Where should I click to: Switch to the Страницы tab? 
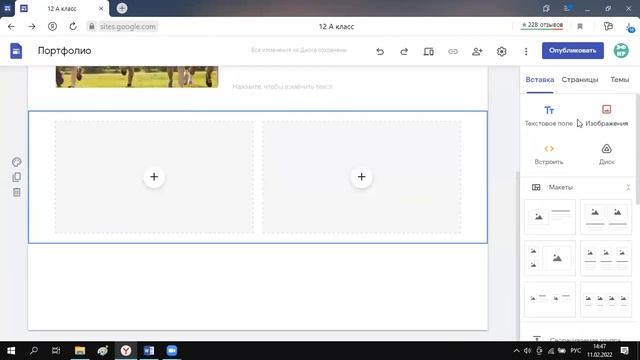tap(580, 80)
